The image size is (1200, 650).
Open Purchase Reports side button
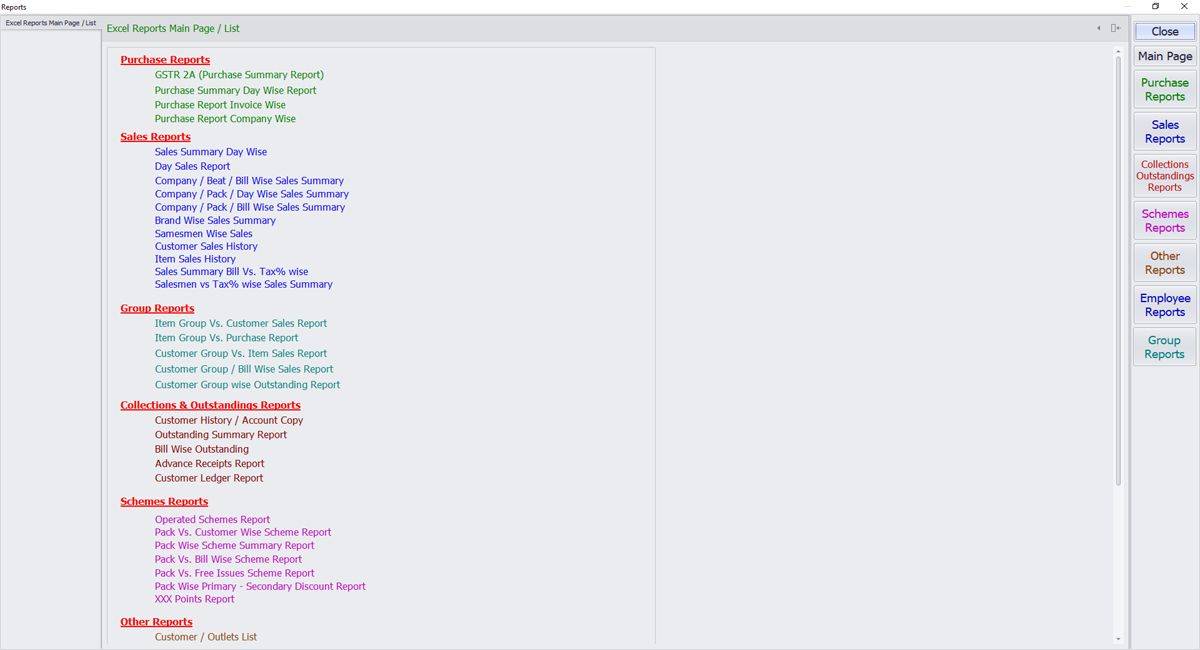pyautogui.click(x=1164, y=90)
